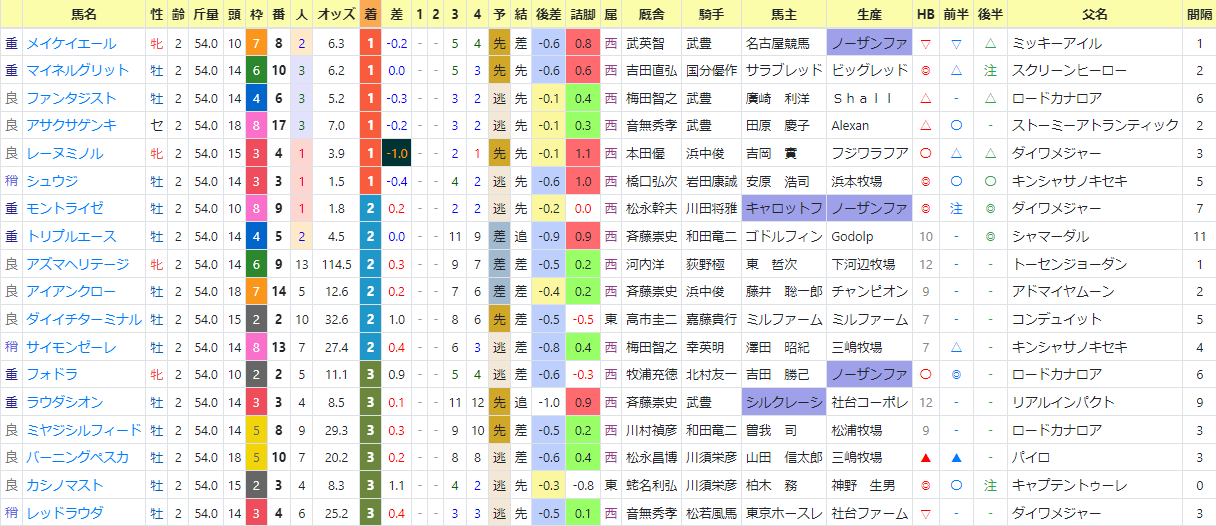Click trainer name 橋口弘次
Image resolution: width=1216 pixels, height=526 pixels.
click(651, 181)
